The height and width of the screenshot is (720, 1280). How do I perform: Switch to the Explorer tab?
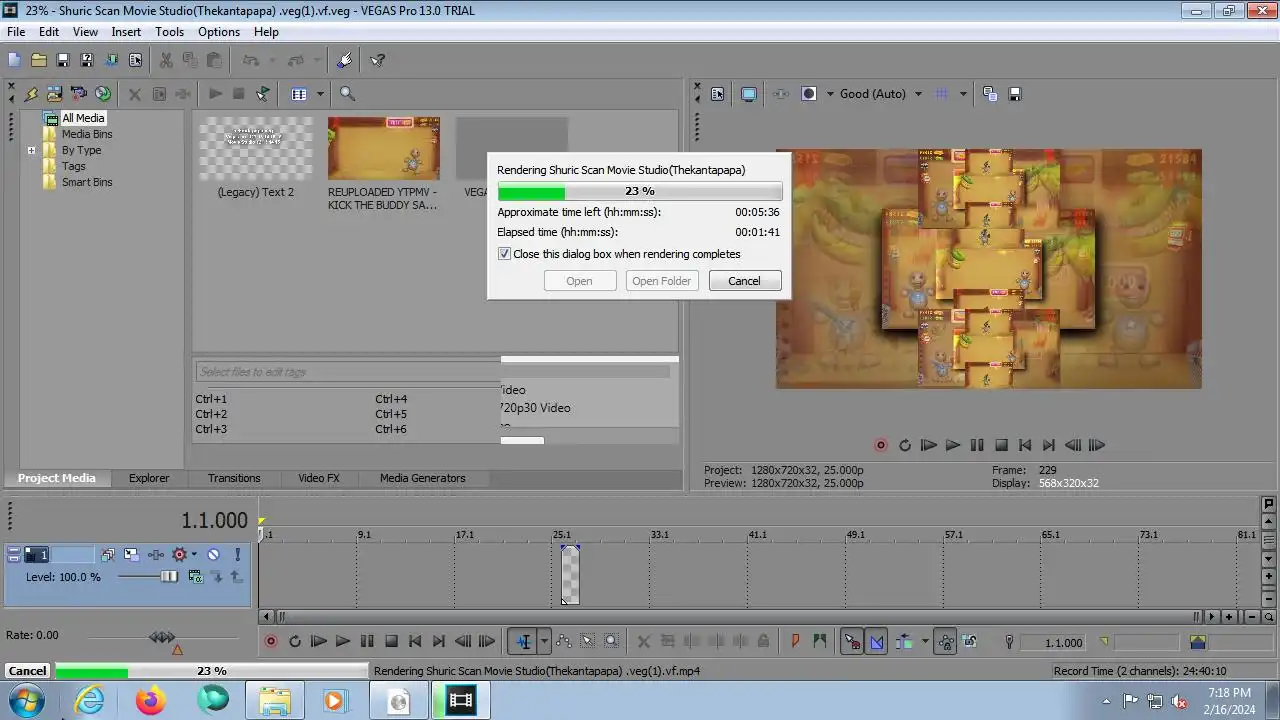tap(148, 478)
